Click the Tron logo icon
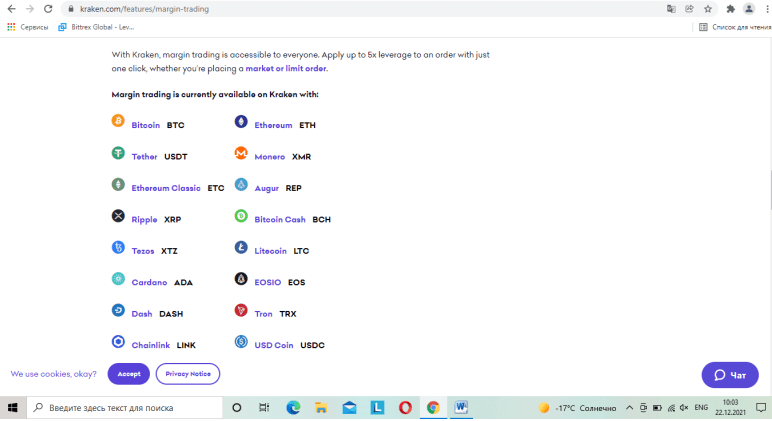This screenshot has width=772, height=421. pyautogui.click(x=241, y=311)
